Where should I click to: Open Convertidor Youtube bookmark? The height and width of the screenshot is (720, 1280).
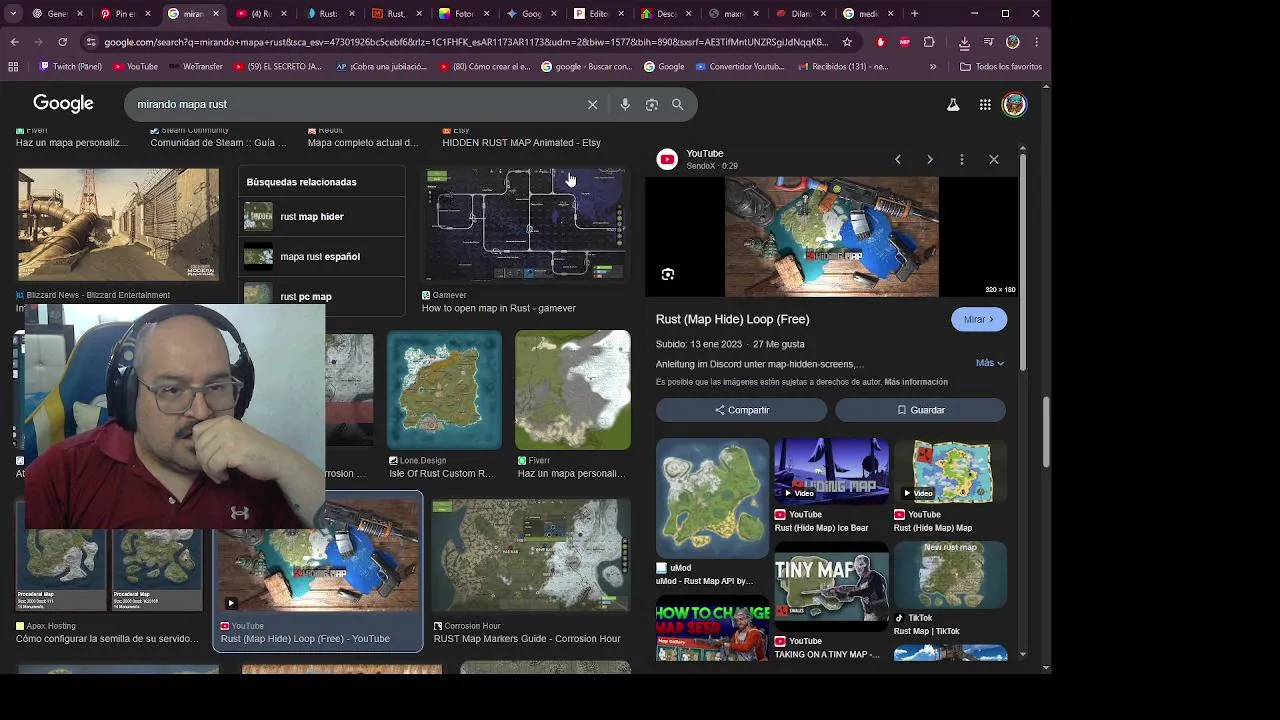click(x=739, y=67)
